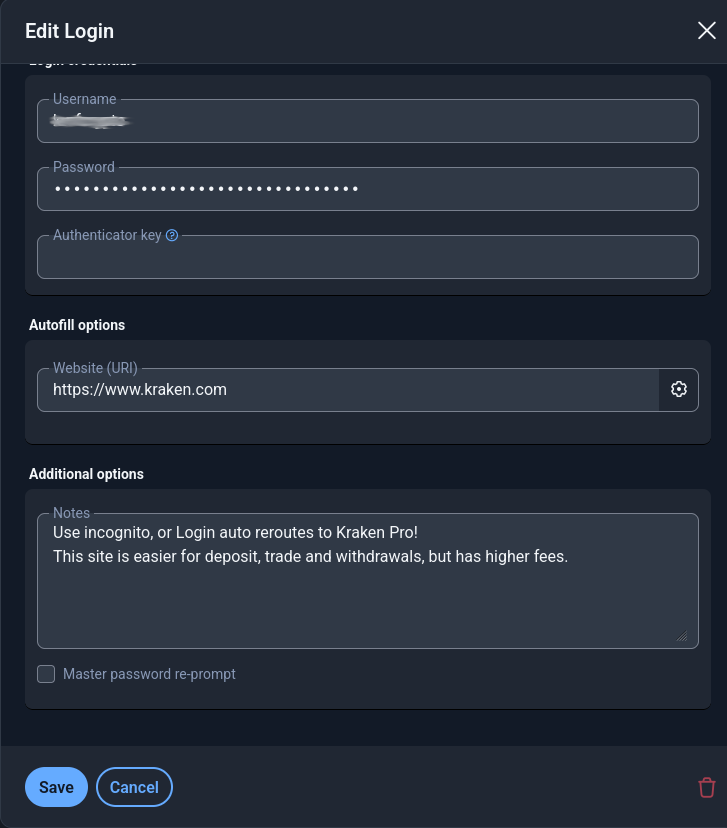Click the Authenticator key field label
This screenshot has width=727, height=828.
[107, 235]
